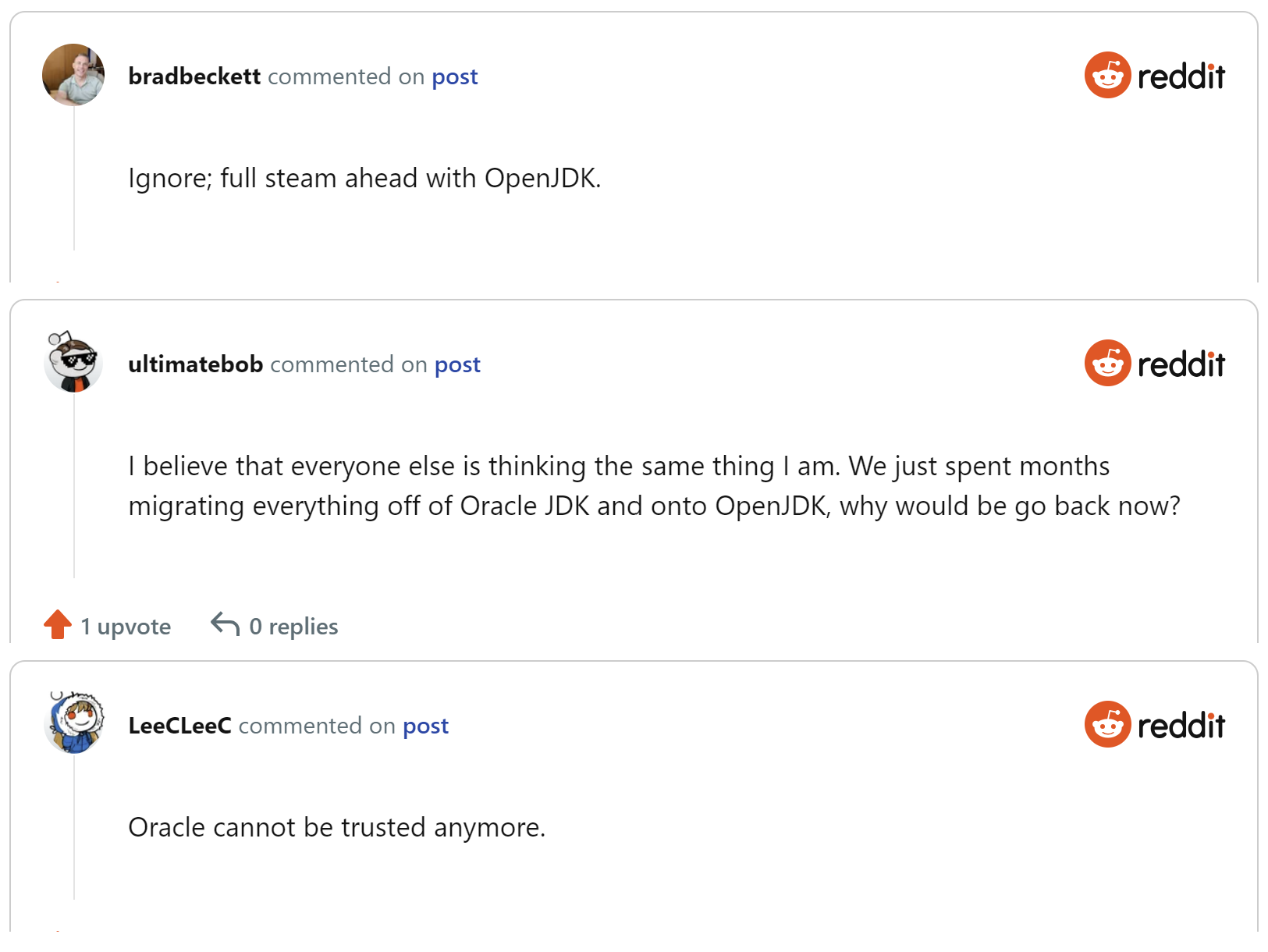This screenshot has width=1268, height=952.
Task: Click the reply arrow icon
Action: click(x=225, y=625)
